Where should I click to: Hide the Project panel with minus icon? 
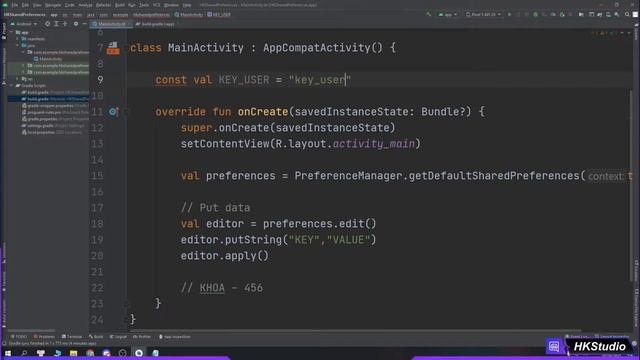pos(84,24)
